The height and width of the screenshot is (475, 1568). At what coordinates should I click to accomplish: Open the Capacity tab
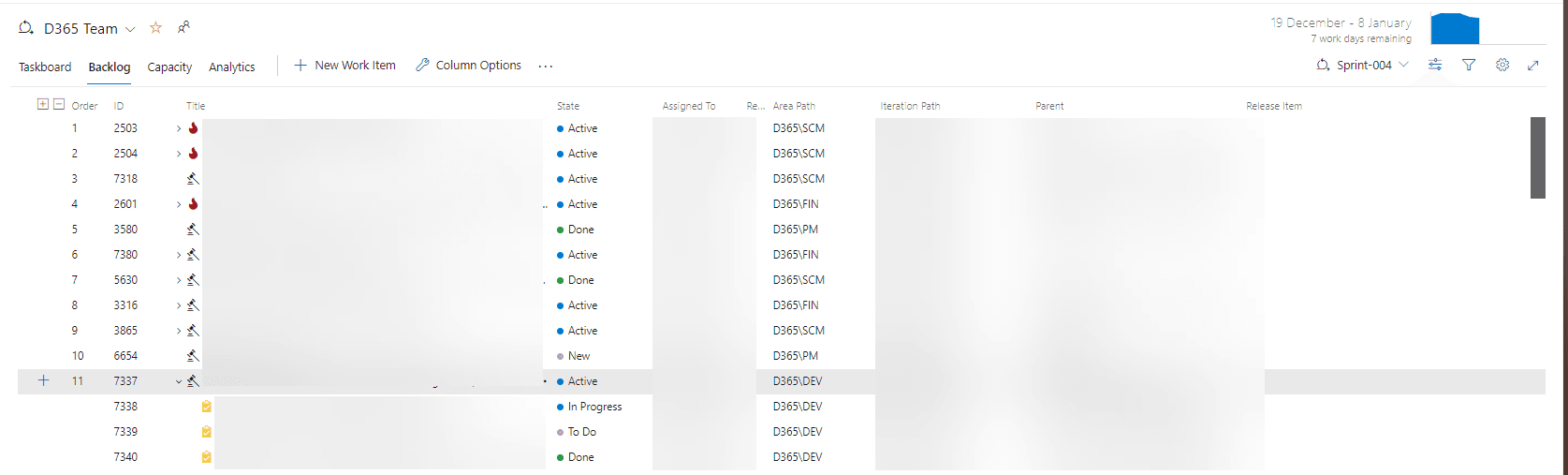pyautogui.click(x=169, y=67)
